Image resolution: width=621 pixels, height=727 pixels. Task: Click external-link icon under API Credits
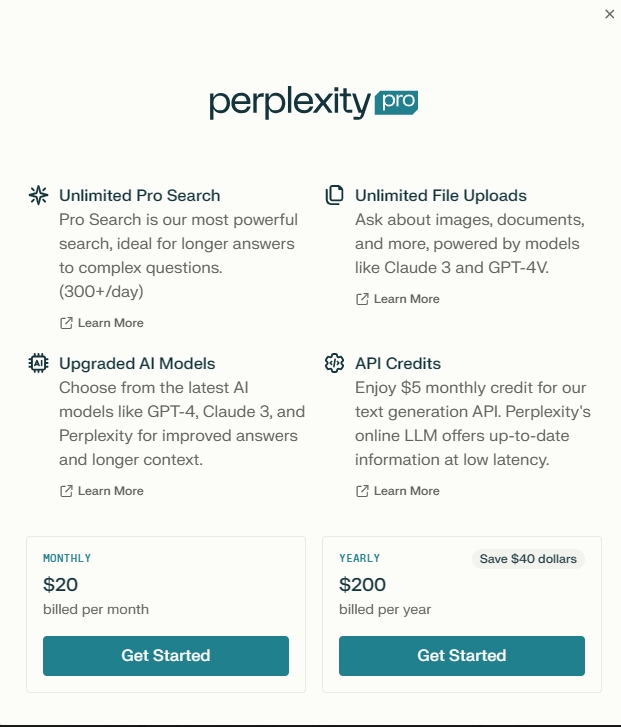[362, 491]
